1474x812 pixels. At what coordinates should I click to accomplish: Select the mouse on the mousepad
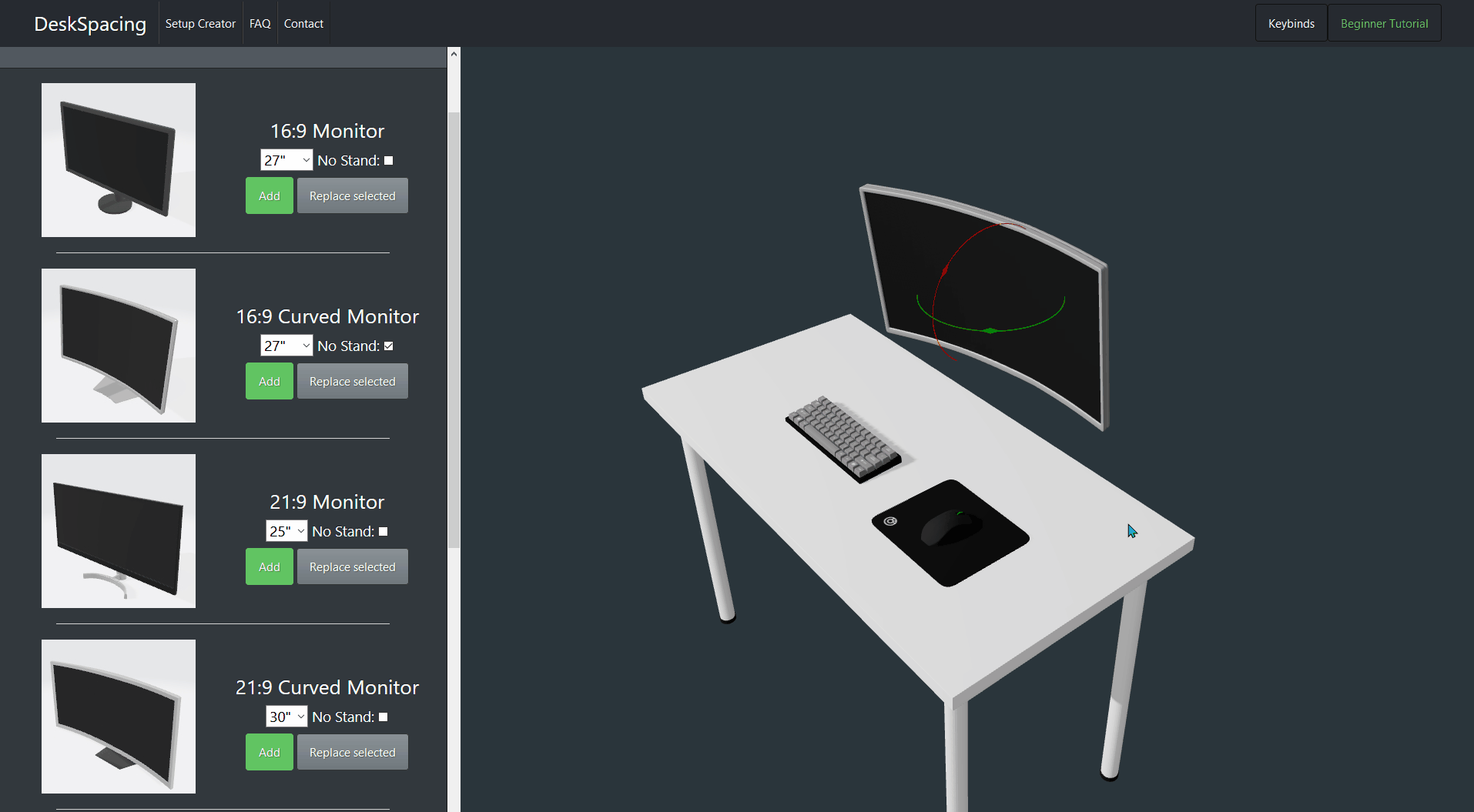pos(951,528)
